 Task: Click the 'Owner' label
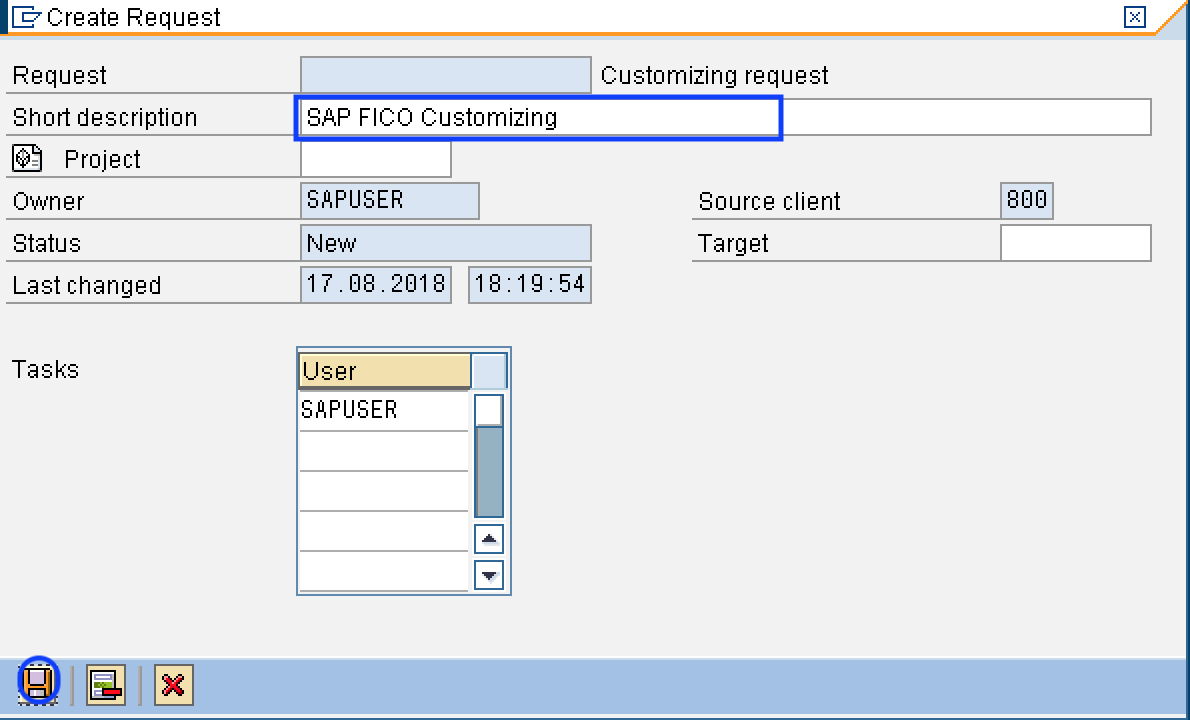tap(49, 201)
